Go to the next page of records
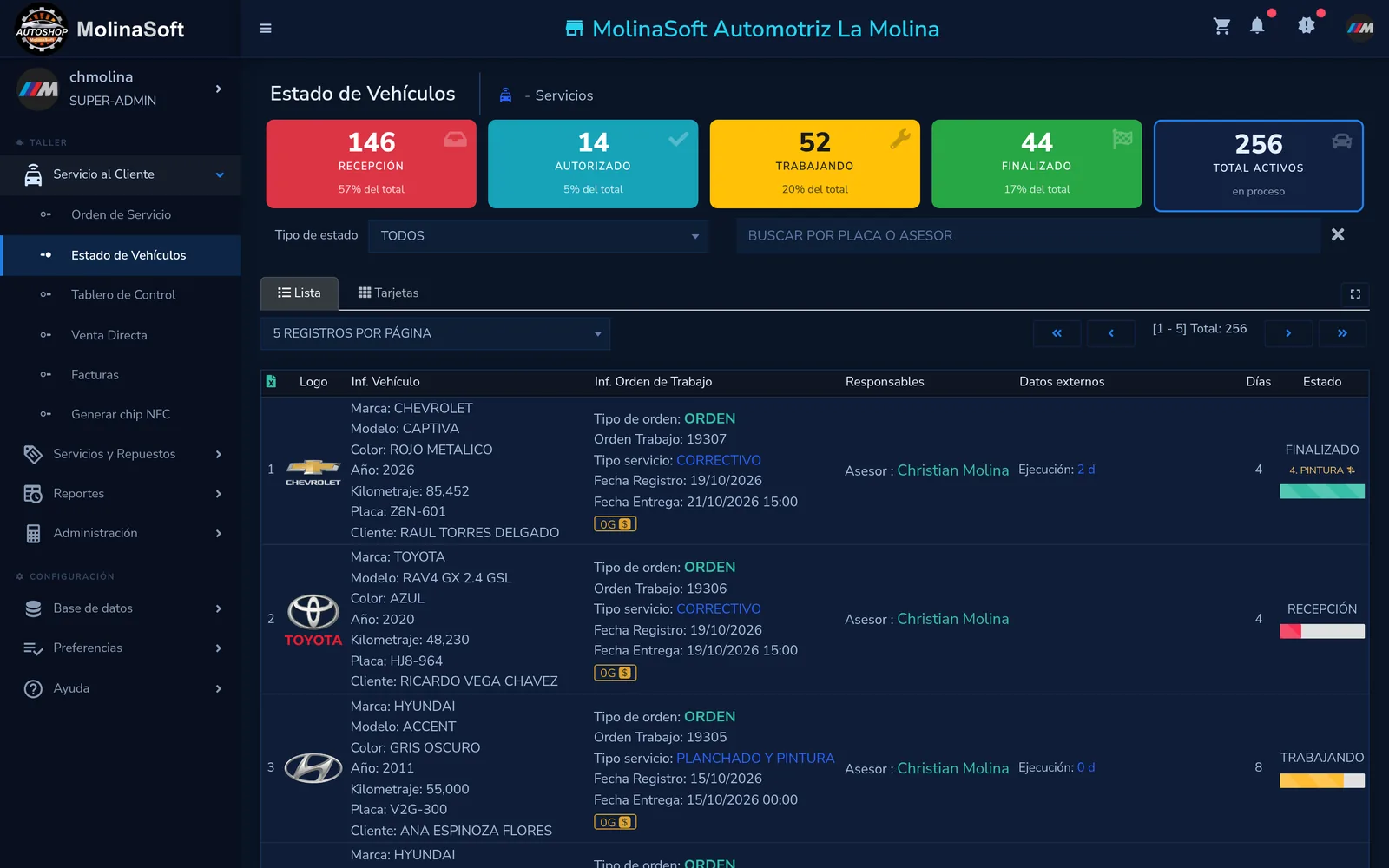Viewport: 1389px width, 868px height. [x=1288, y=333]
